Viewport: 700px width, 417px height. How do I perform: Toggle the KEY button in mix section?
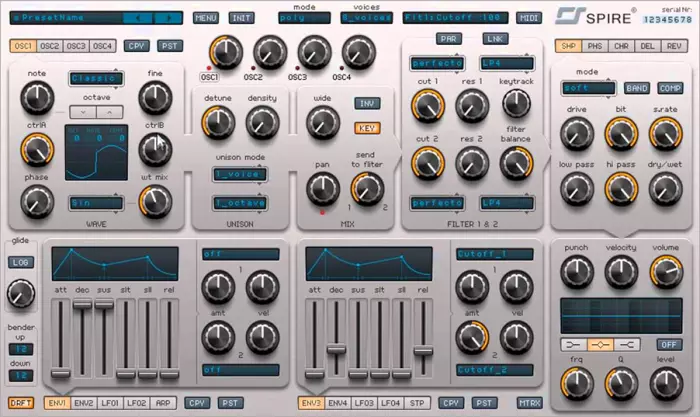coord(368,128)
